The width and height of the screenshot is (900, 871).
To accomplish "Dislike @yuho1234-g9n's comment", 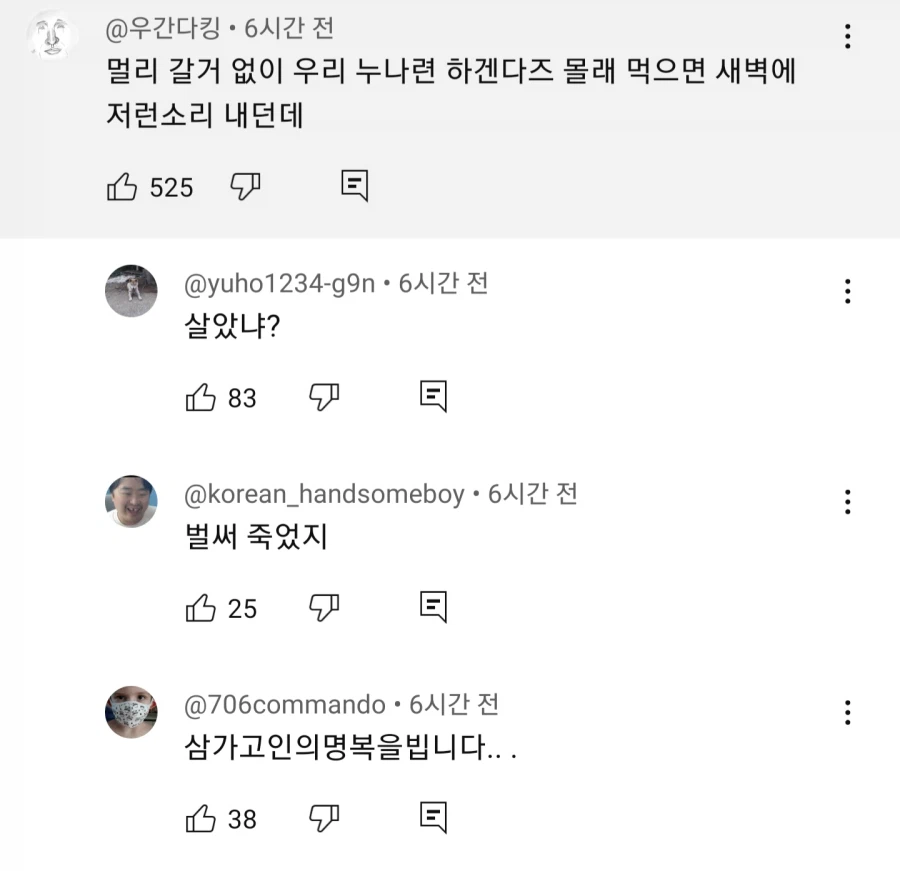I will click(321, 396).
